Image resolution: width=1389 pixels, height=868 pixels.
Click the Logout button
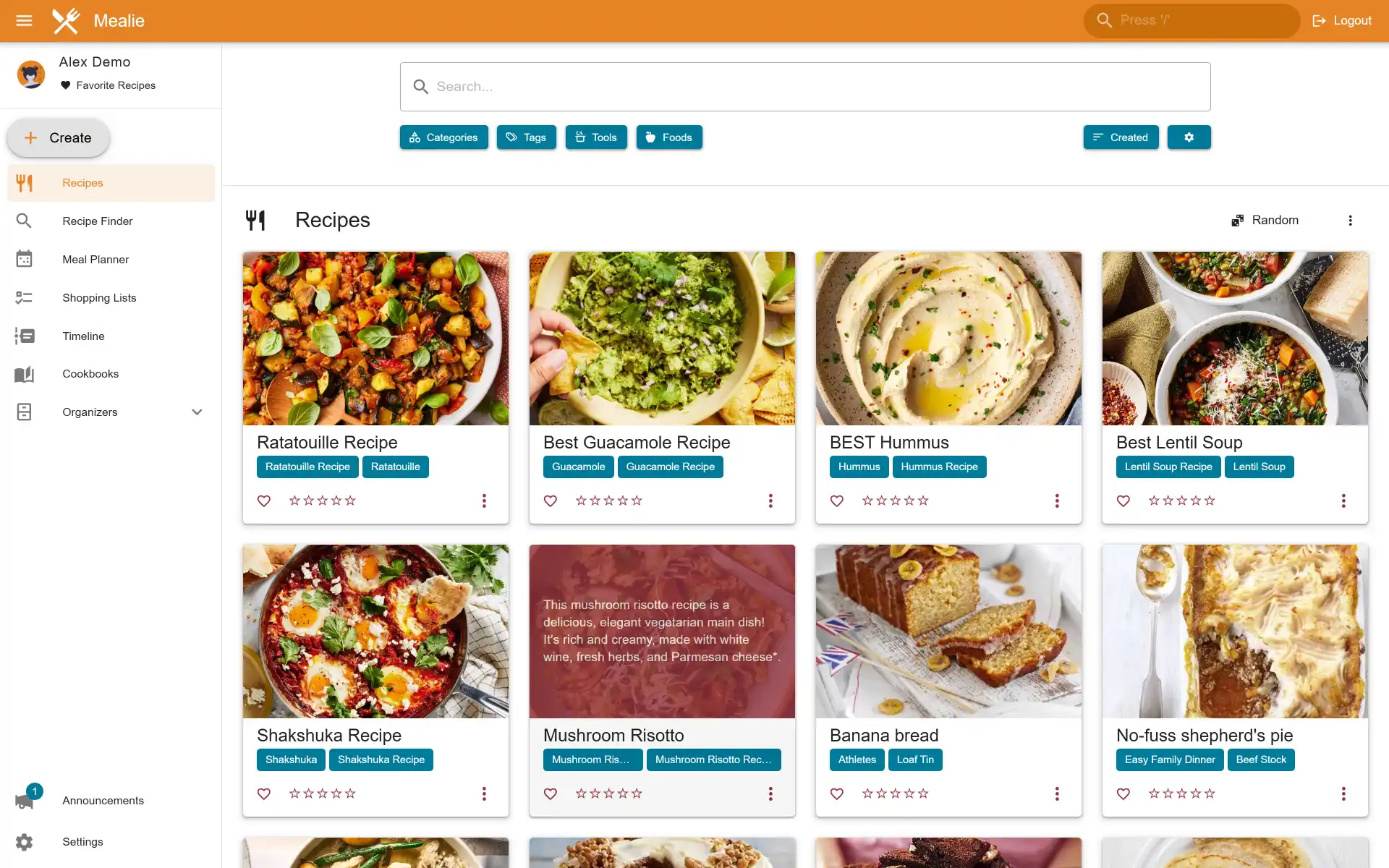[x=1342, y=20]
